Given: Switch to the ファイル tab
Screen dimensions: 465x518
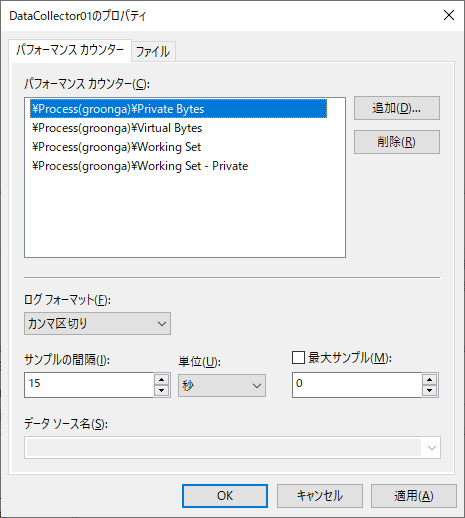Looking at the screenshot, I should pos(153,52).
